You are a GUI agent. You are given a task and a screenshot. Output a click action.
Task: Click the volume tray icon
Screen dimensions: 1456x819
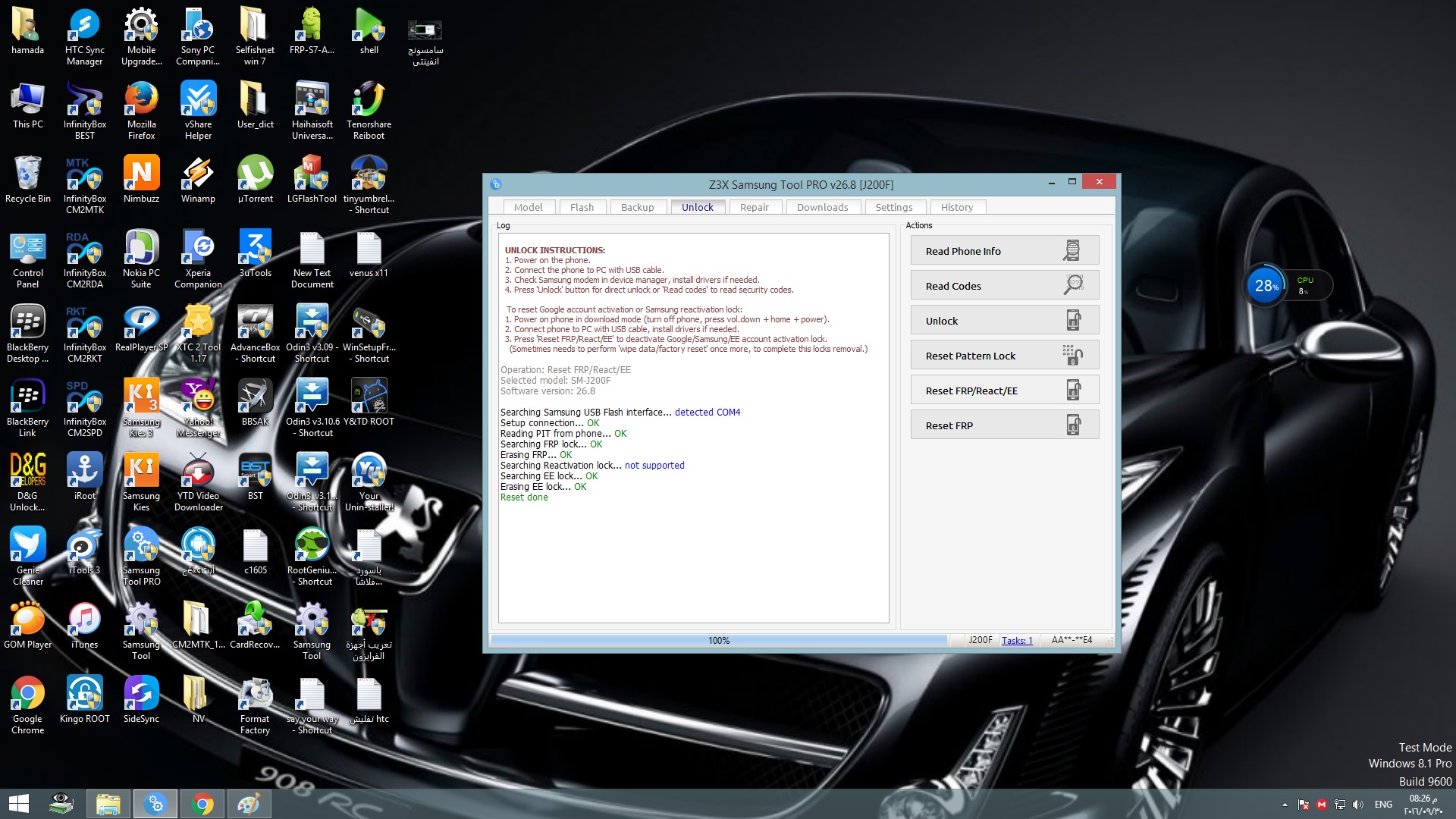point(1357,805)
